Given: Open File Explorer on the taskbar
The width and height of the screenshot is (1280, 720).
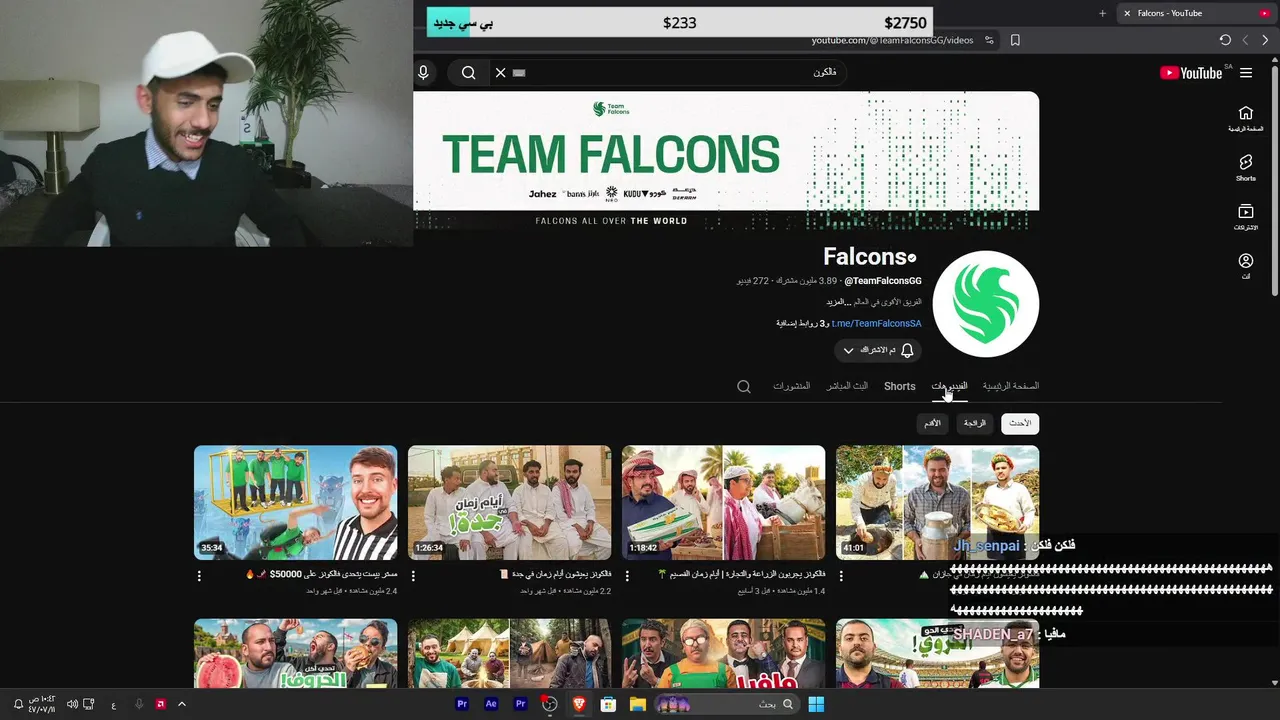Looking at the screenshot, I should [x=637, y=704].
